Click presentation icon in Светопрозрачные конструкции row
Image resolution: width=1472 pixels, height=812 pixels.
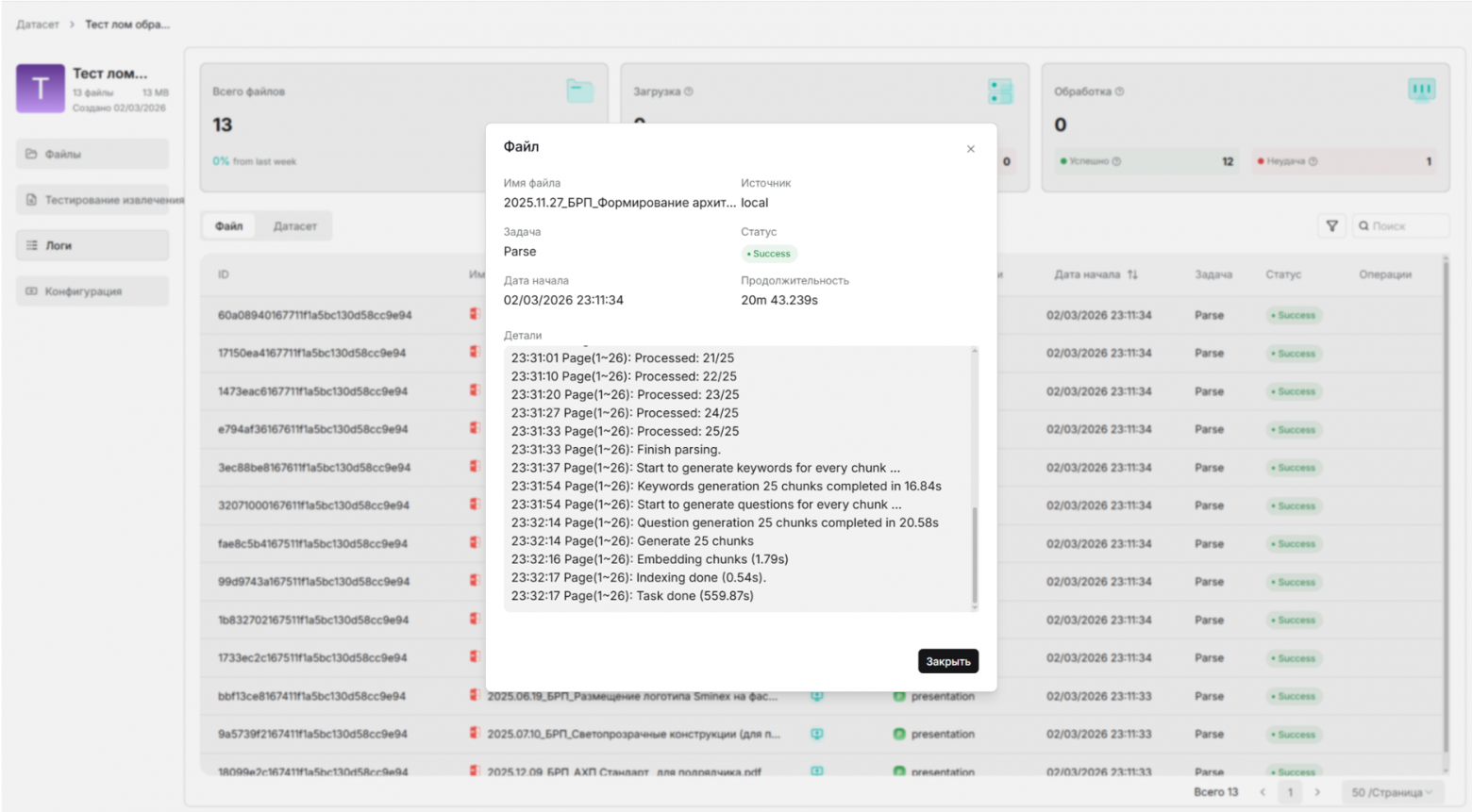tap(899, 734)
